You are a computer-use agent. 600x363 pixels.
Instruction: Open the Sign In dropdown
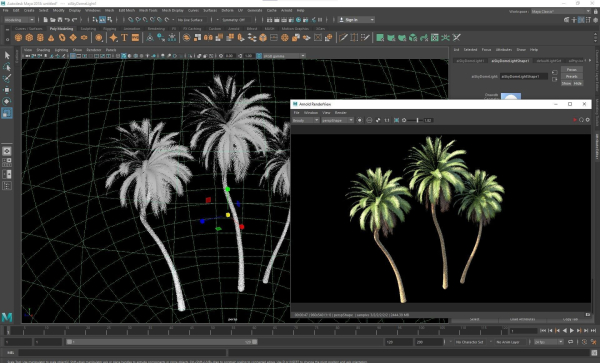click(x=356, y=20)
